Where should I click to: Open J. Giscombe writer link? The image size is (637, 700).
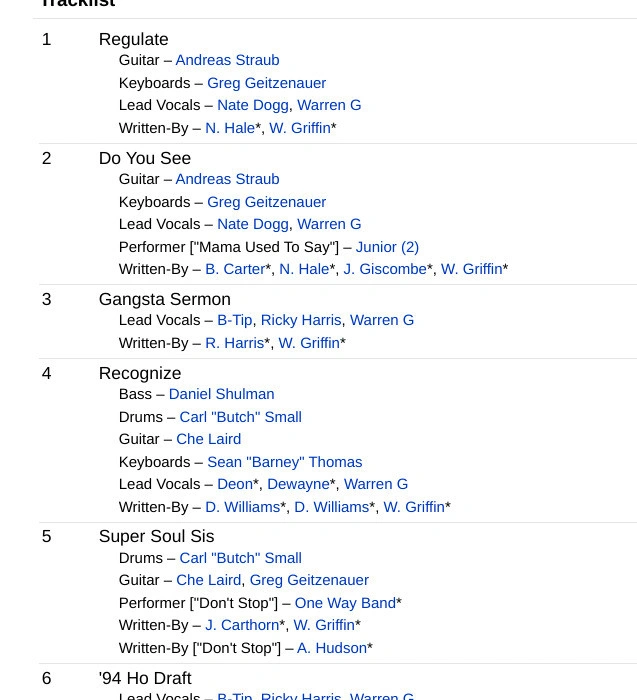coord(385,269)
